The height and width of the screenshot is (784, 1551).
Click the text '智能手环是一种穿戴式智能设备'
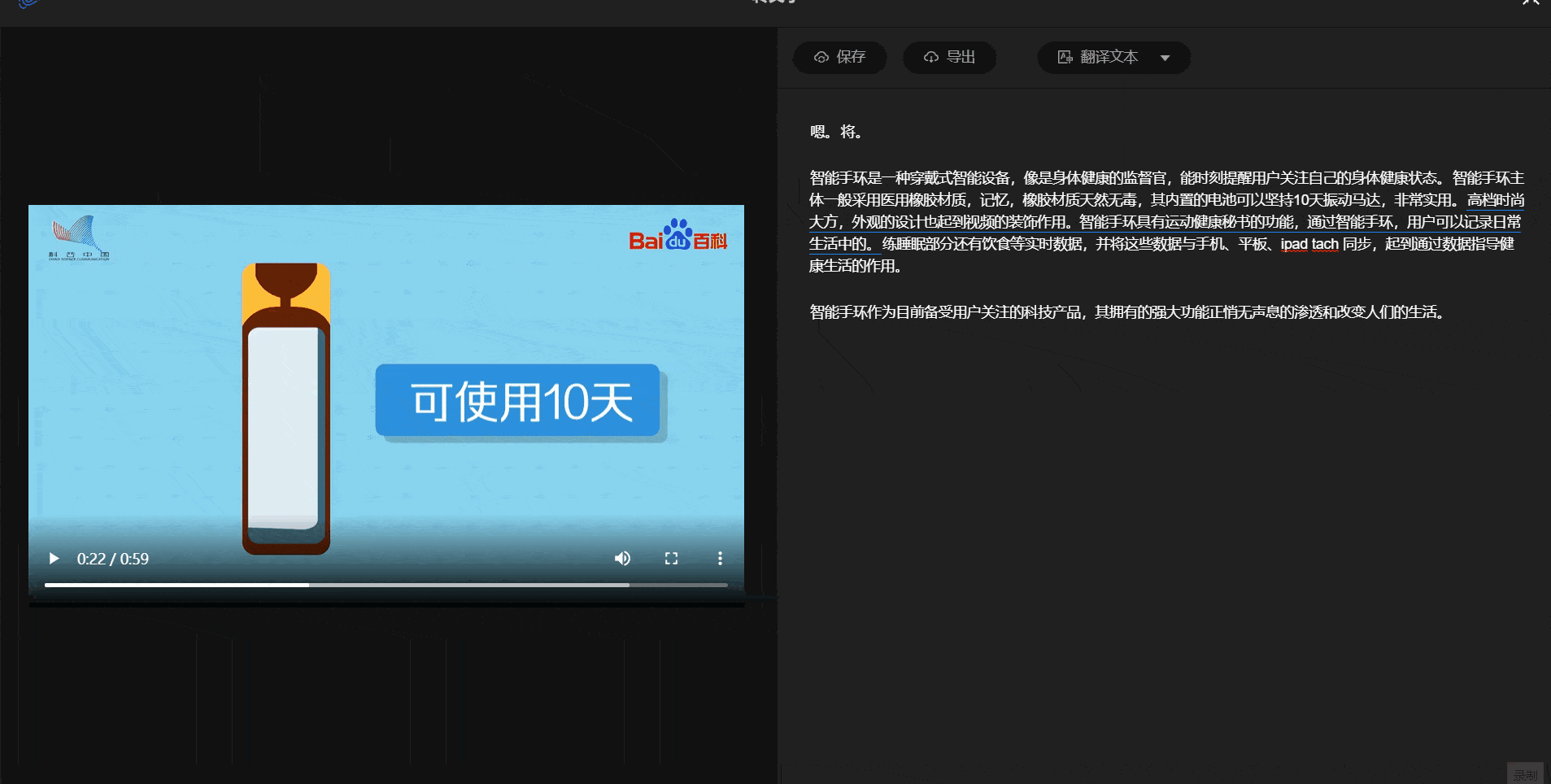[909, 178]
